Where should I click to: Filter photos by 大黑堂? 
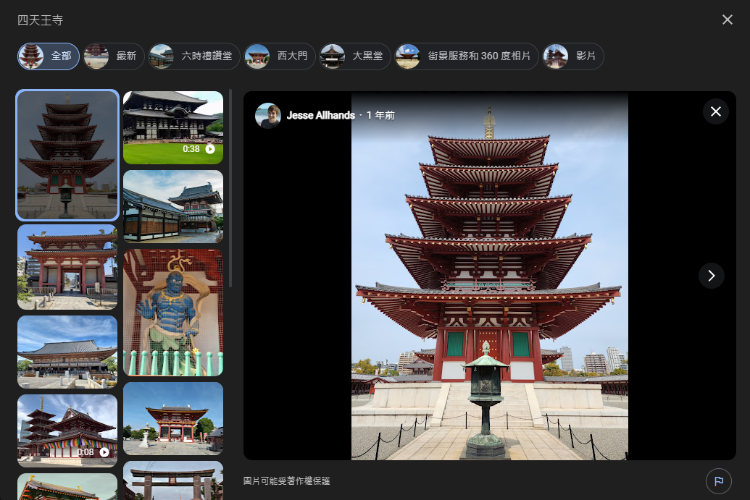tap(354, 56)
